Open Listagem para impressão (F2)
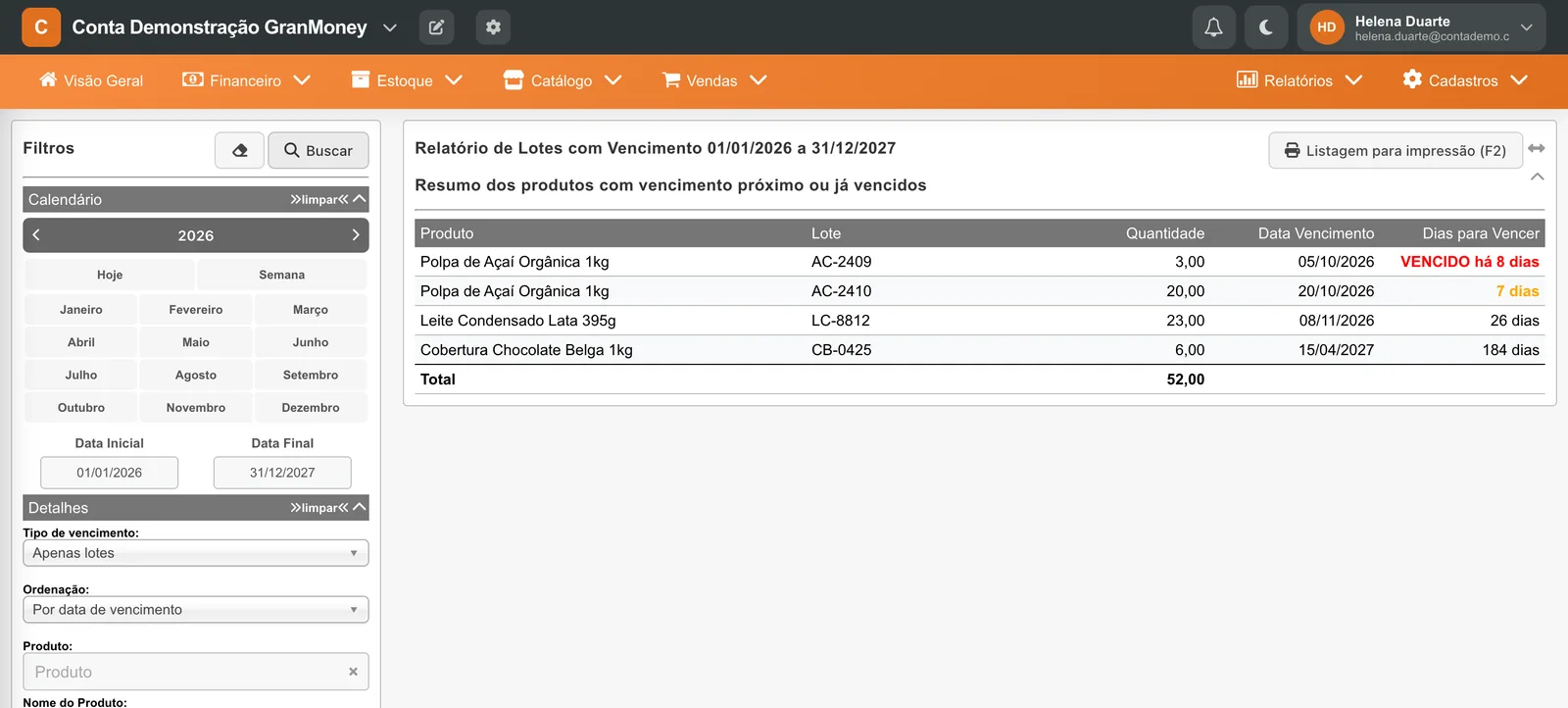 [x=1396, y=150]
